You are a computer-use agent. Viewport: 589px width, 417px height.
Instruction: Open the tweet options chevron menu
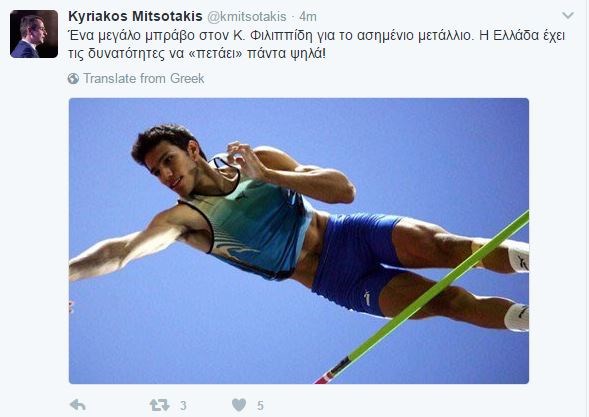568,15
